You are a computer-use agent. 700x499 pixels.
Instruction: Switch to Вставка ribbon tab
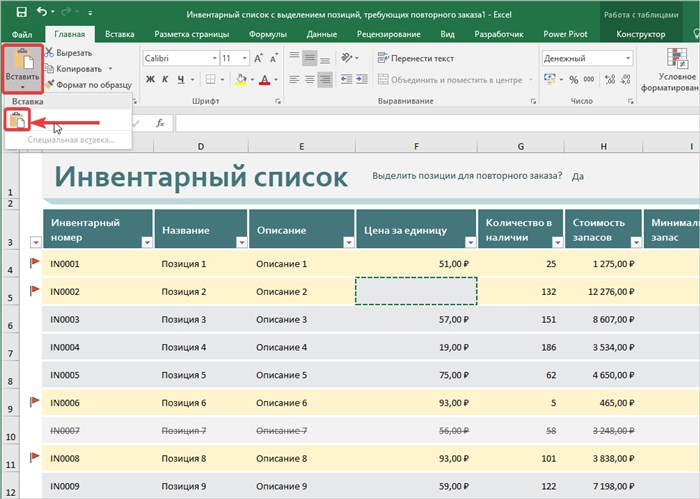click(x=120, y=34)
